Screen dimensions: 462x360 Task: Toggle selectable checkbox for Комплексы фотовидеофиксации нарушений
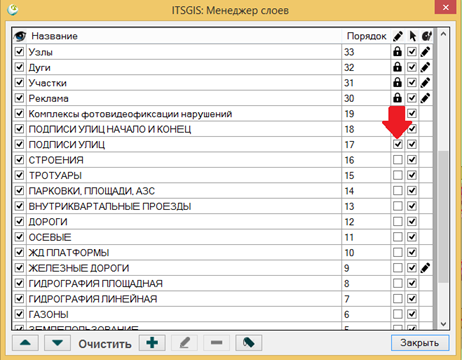(x=412, y=113)
